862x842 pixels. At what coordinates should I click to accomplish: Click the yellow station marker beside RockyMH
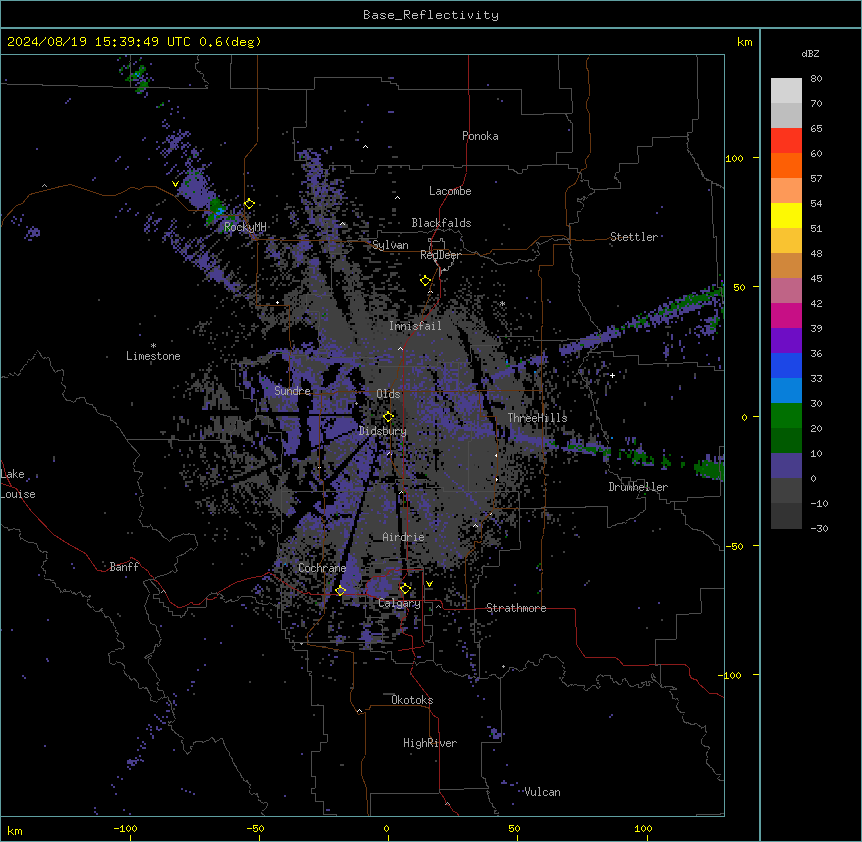point(250,204)
